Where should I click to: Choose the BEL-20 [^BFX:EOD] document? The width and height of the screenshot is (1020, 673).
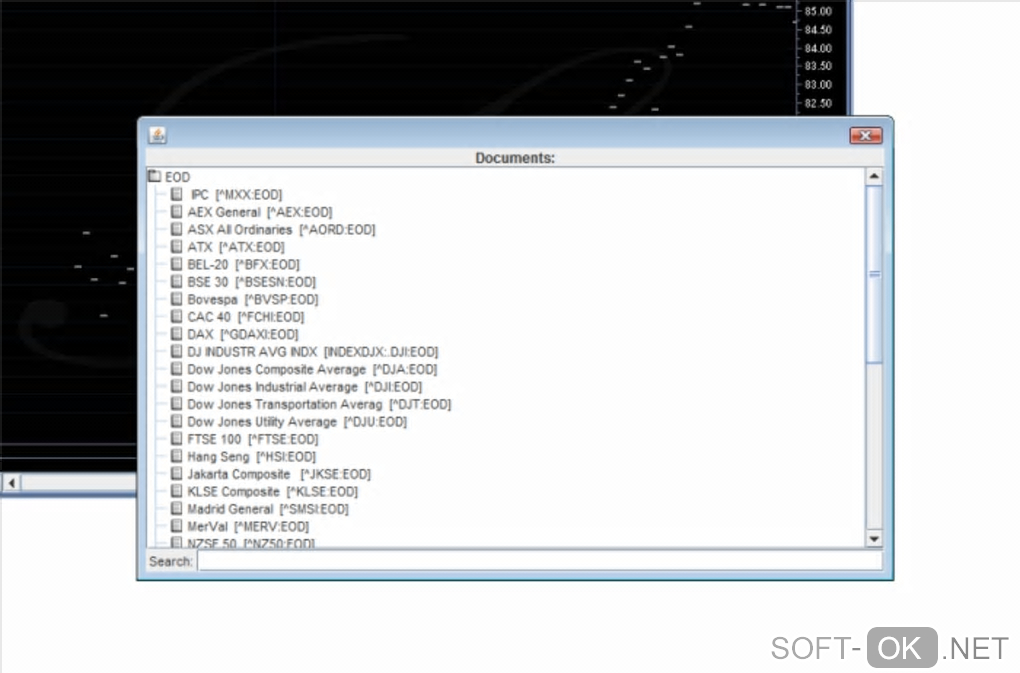pyautogui.click(x=243, y=265)
